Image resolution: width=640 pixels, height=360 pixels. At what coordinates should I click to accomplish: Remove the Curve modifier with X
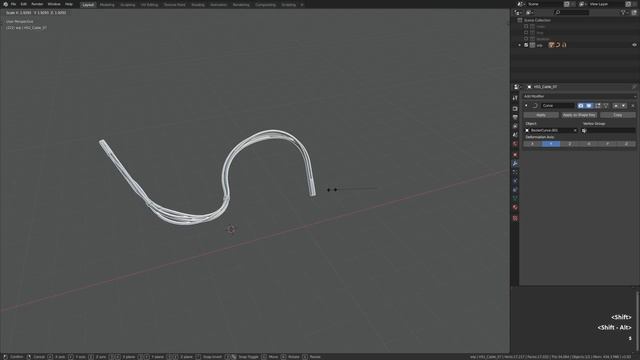pos(633,106)
